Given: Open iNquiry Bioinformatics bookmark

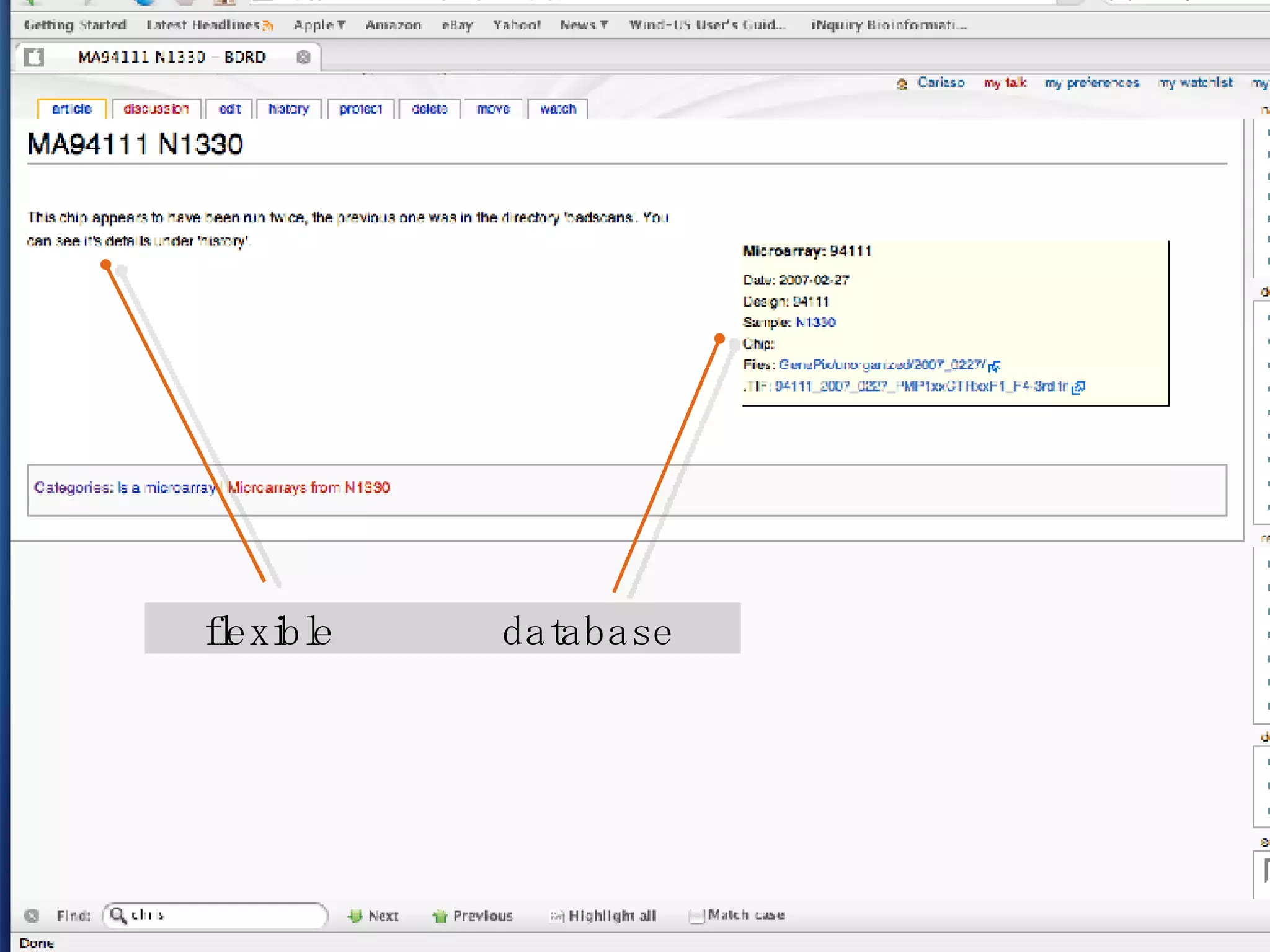Looking at the screenshot, I should point(889,25).
